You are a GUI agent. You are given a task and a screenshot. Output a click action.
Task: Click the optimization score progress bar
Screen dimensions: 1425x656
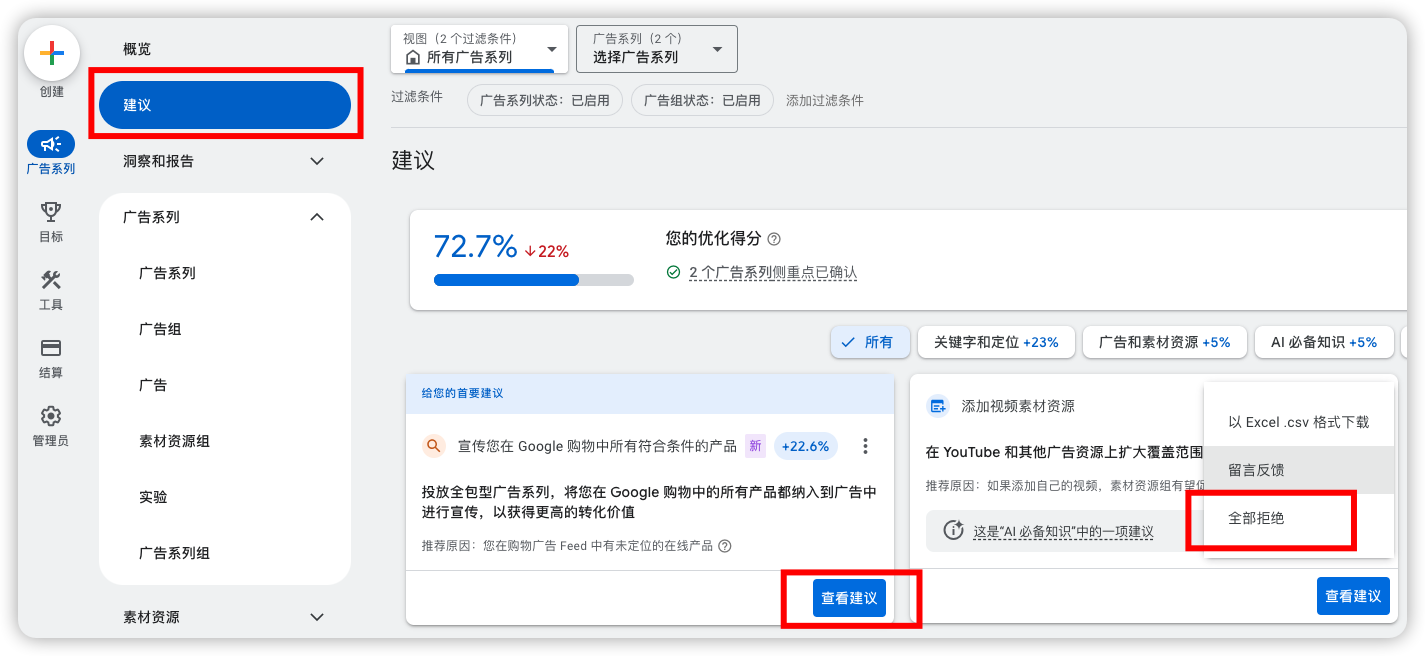(533, 280)
